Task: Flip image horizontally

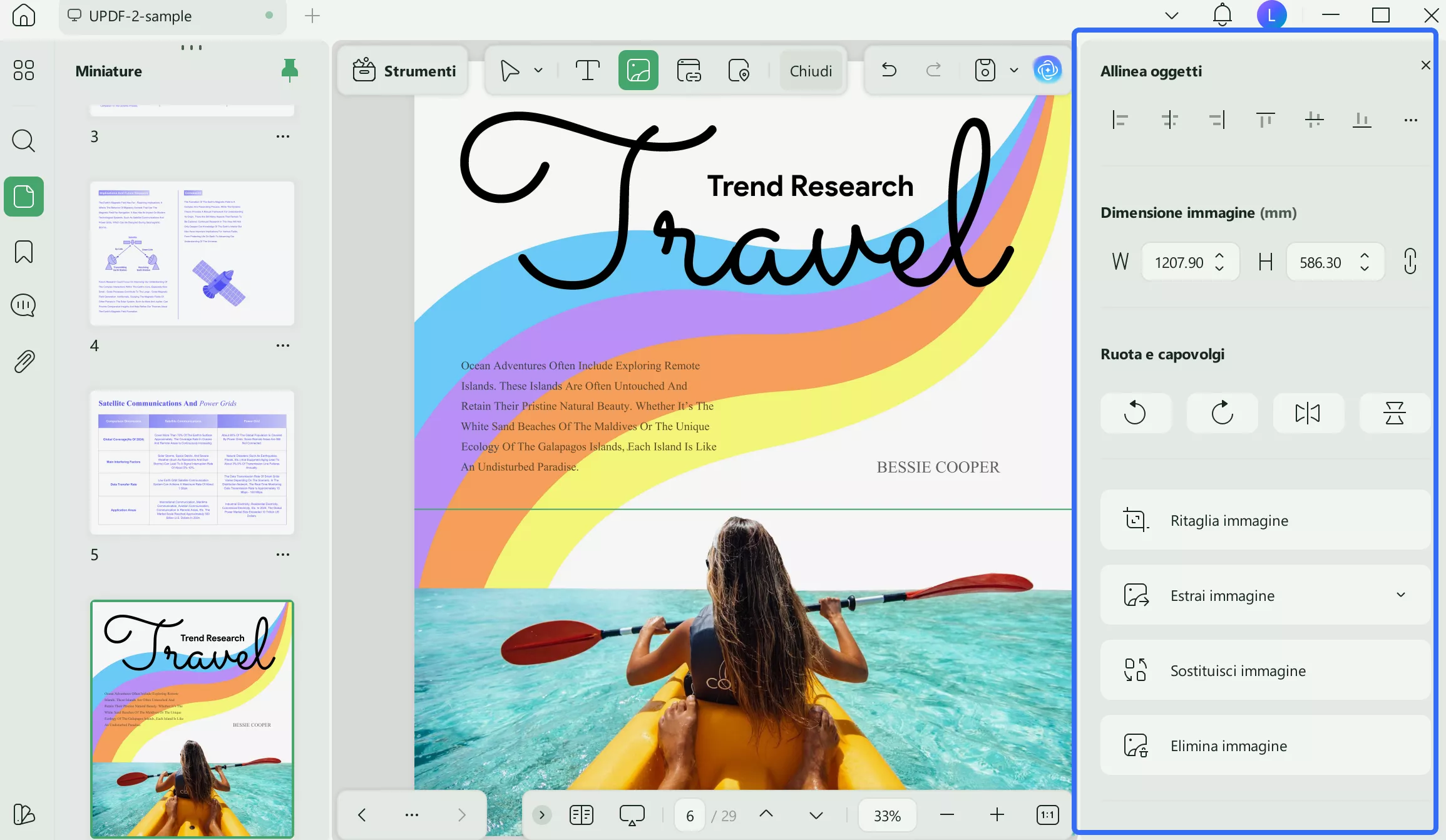Action: point(1308,413)
